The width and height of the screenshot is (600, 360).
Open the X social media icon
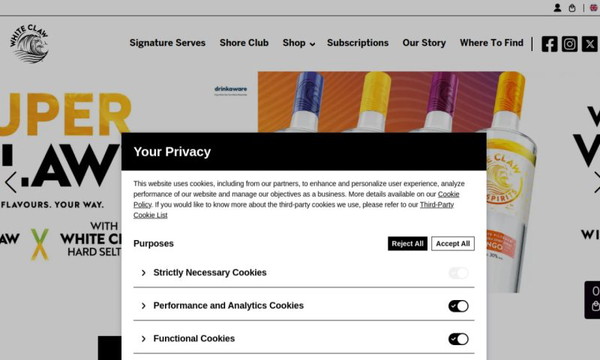click(x=590, y=44)
